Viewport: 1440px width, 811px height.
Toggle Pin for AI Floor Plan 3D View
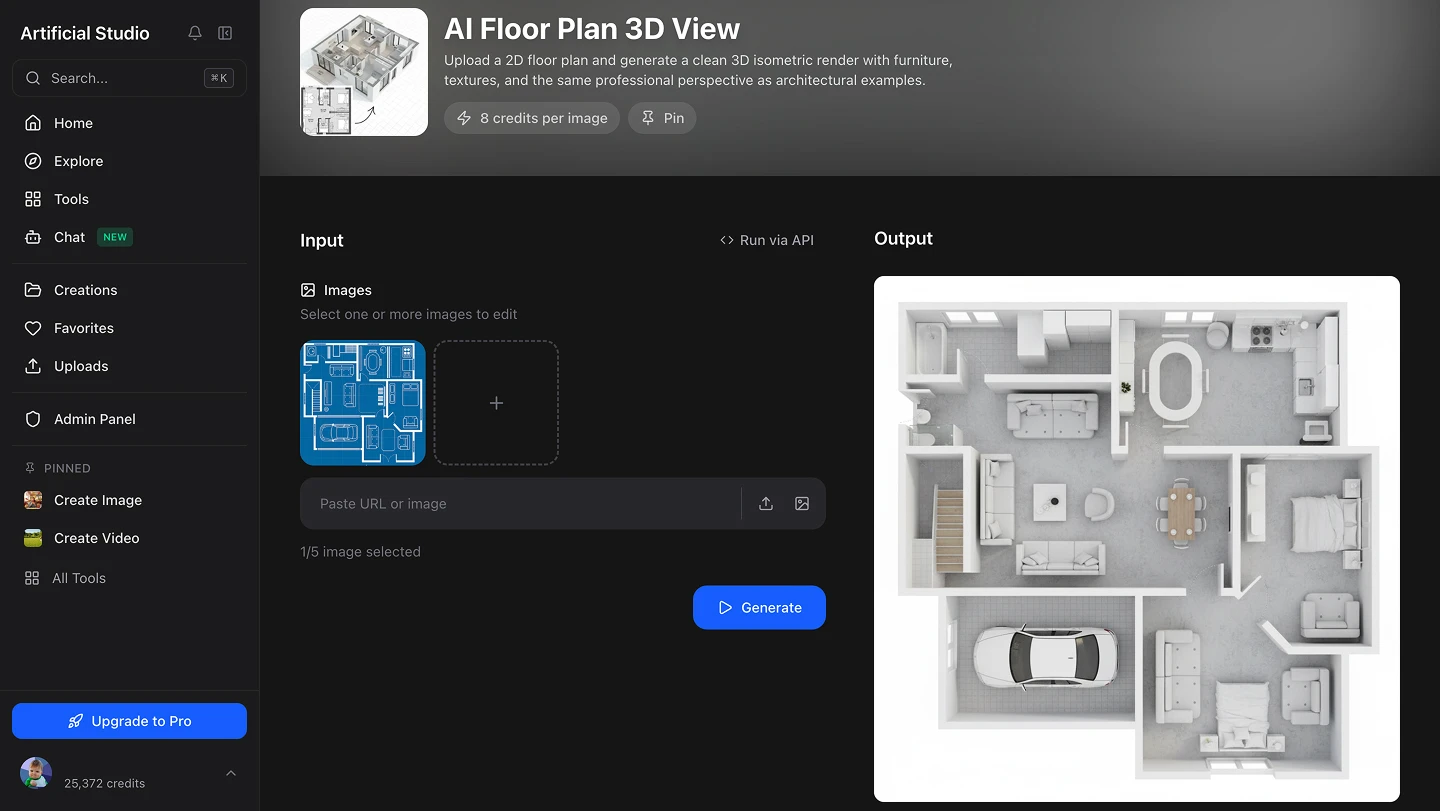[x=661, y=118]
